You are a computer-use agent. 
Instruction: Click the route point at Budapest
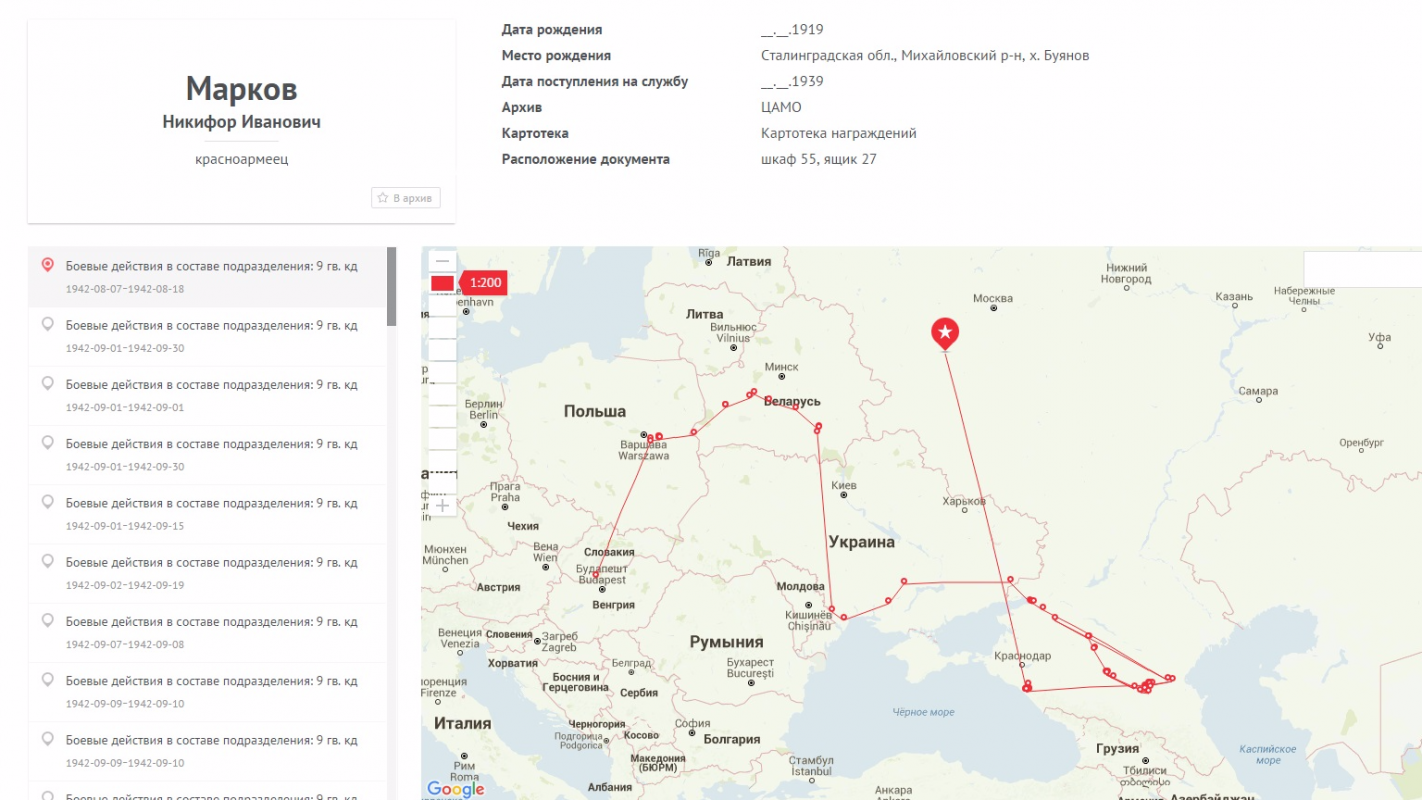596,574
